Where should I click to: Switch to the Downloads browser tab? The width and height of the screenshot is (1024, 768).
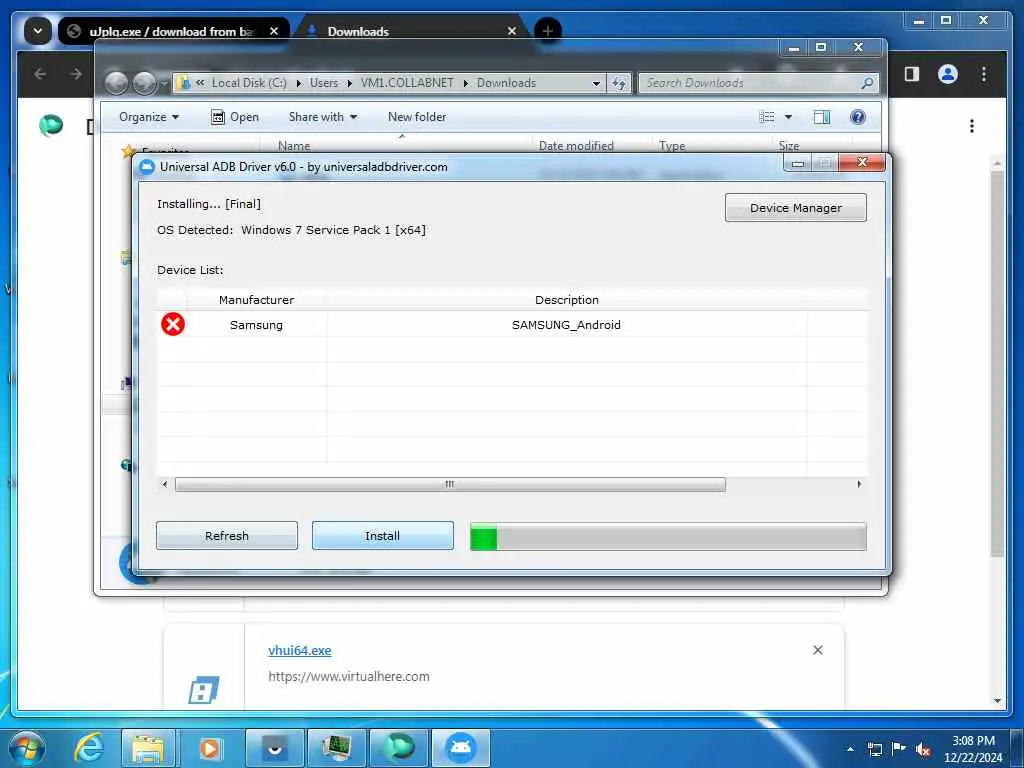tap(358, 31)
